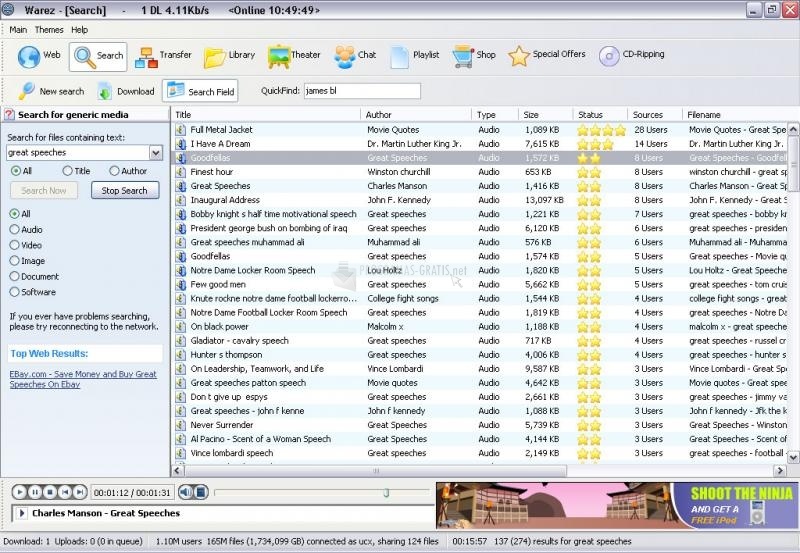The width and height of the screenshot is (800, 553).
Task: Click the playlist icon beside the speaker
Action: [x=201, y=492]
